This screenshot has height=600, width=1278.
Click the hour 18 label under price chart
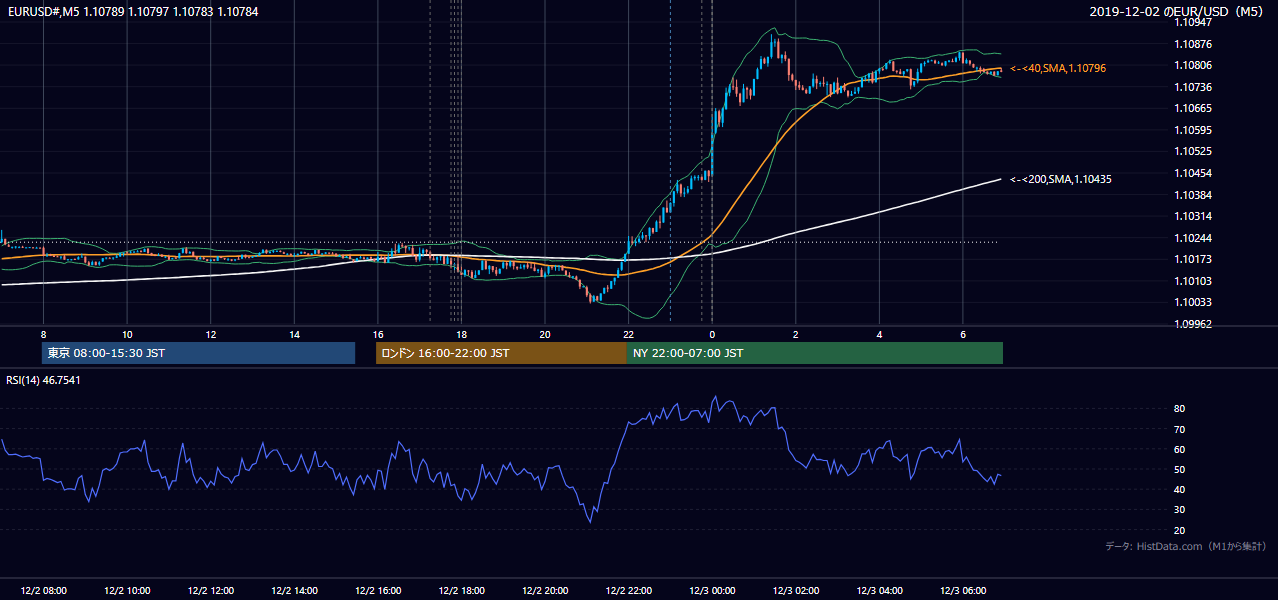[461, 334]
